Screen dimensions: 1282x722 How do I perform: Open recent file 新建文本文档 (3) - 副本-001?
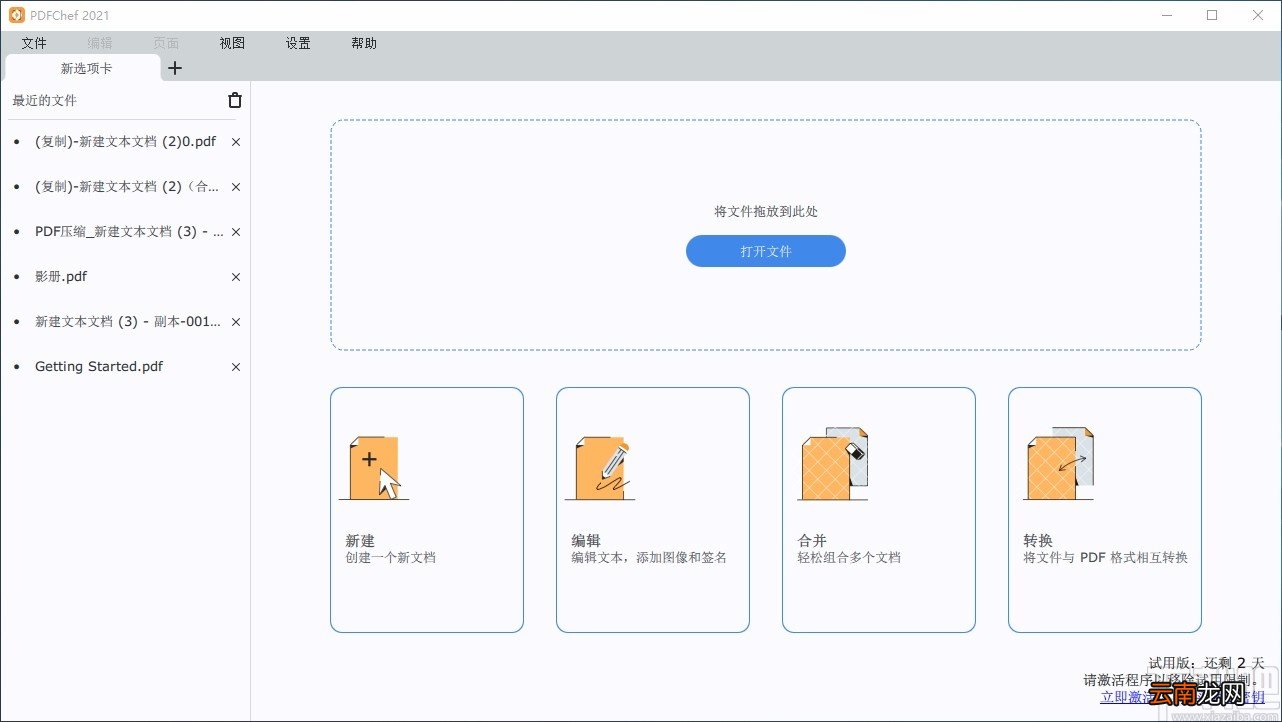coord(128,322)
